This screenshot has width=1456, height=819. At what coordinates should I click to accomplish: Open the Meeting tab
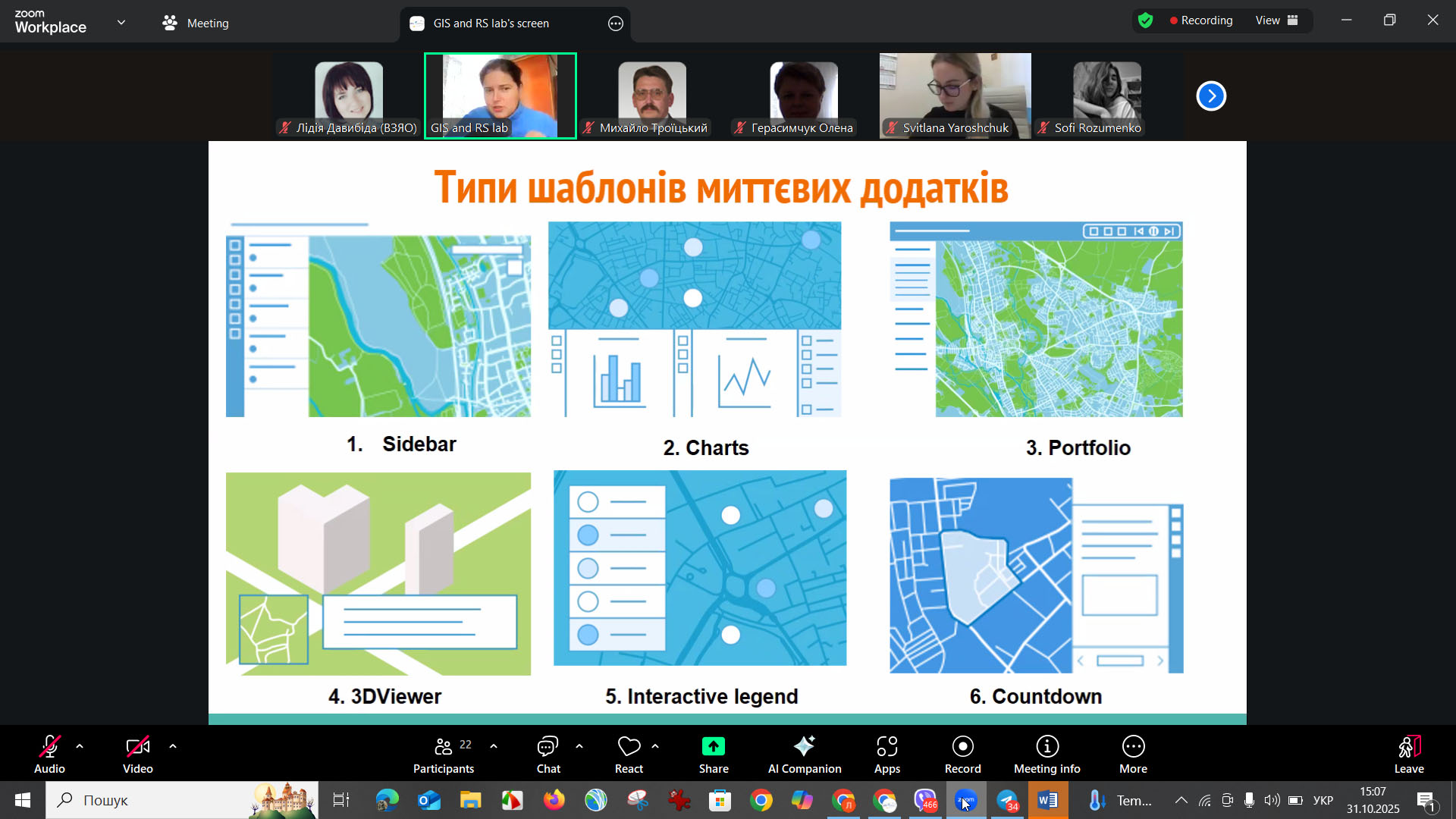196,24
